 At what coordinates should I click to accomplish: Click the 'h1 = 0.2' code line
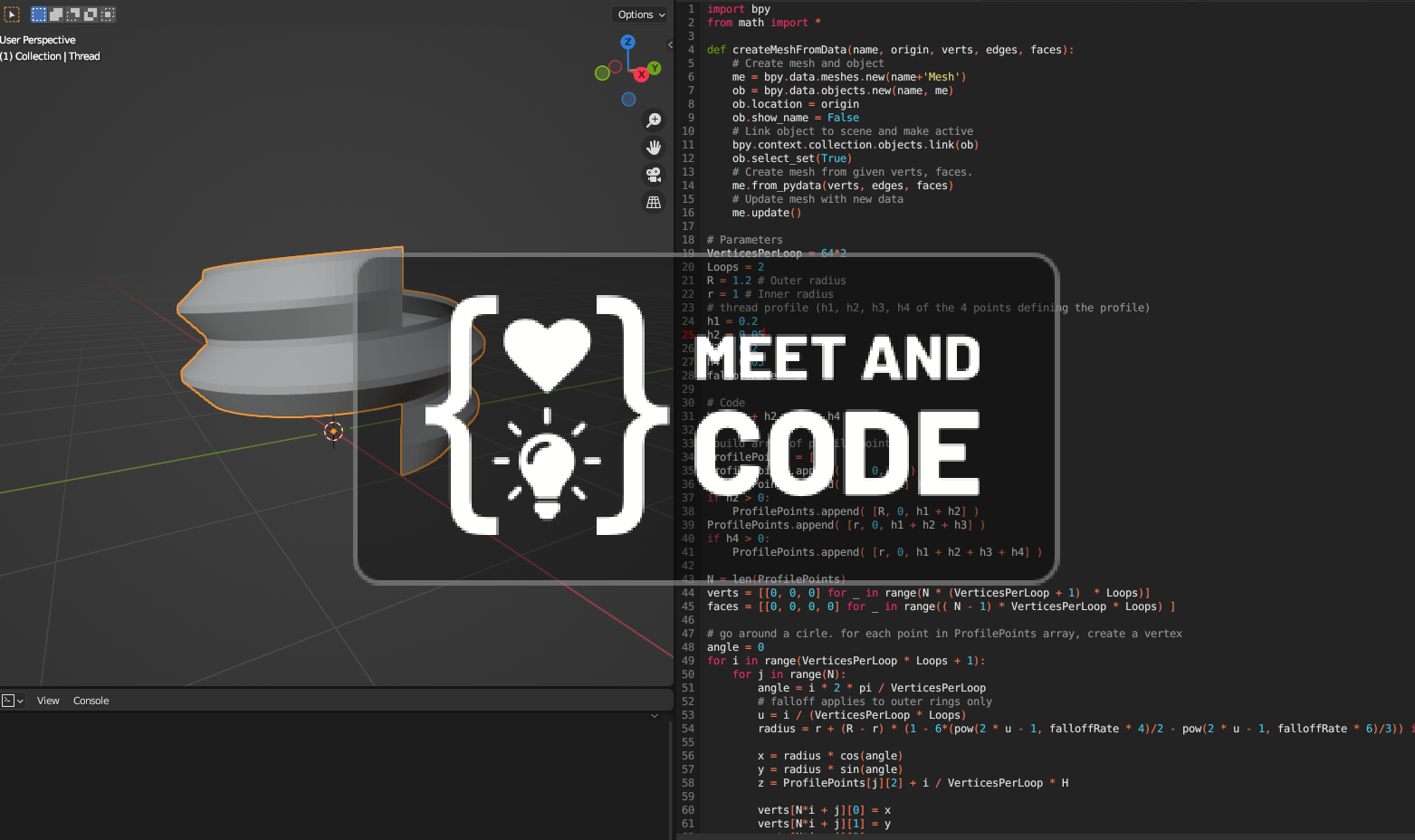point(732,321)
